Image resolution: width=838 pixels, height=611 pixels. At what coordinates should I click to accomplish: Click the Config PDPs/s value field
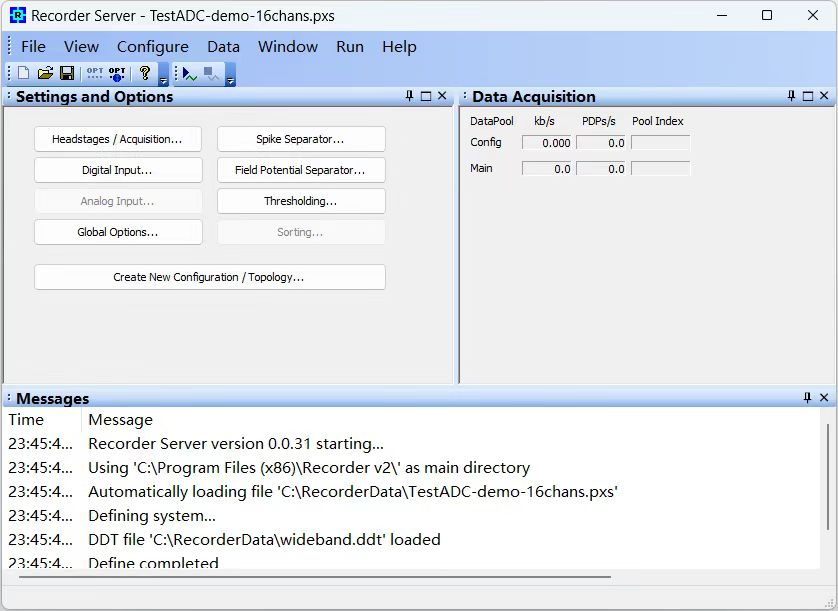601,143
